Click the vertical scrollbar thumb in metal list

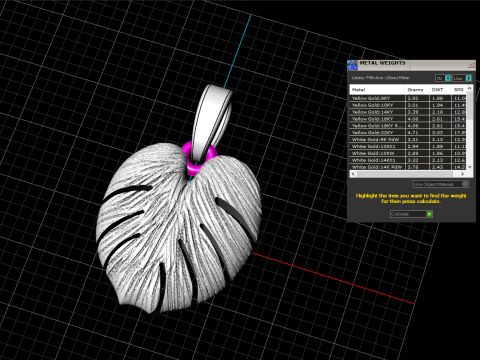click(470, 105)
